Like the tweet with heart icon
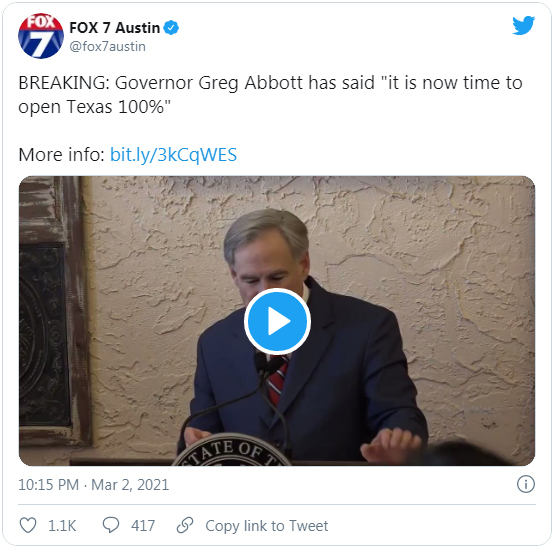Viewport: 555px width, 551px height. (28, 525)
